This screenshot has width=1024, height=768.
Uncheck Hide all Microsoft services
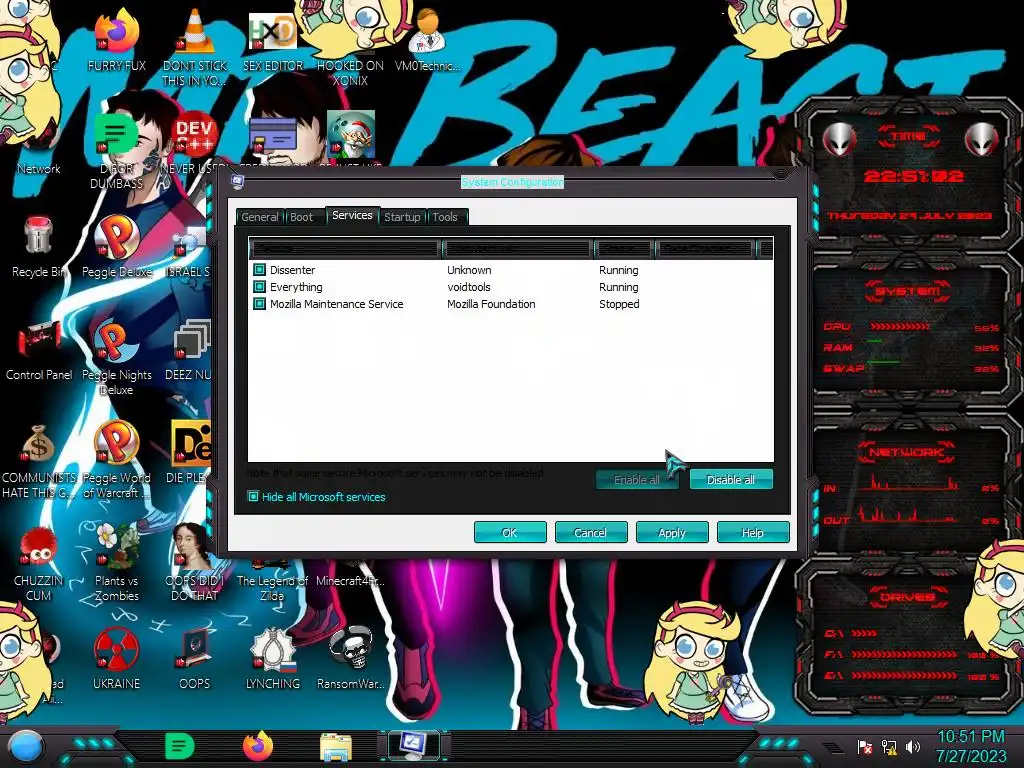253,497
